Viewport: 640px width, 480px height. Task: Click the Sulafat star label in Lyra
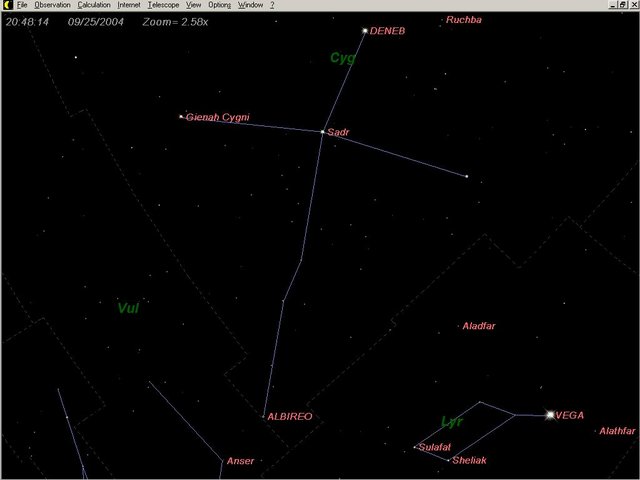435,447
